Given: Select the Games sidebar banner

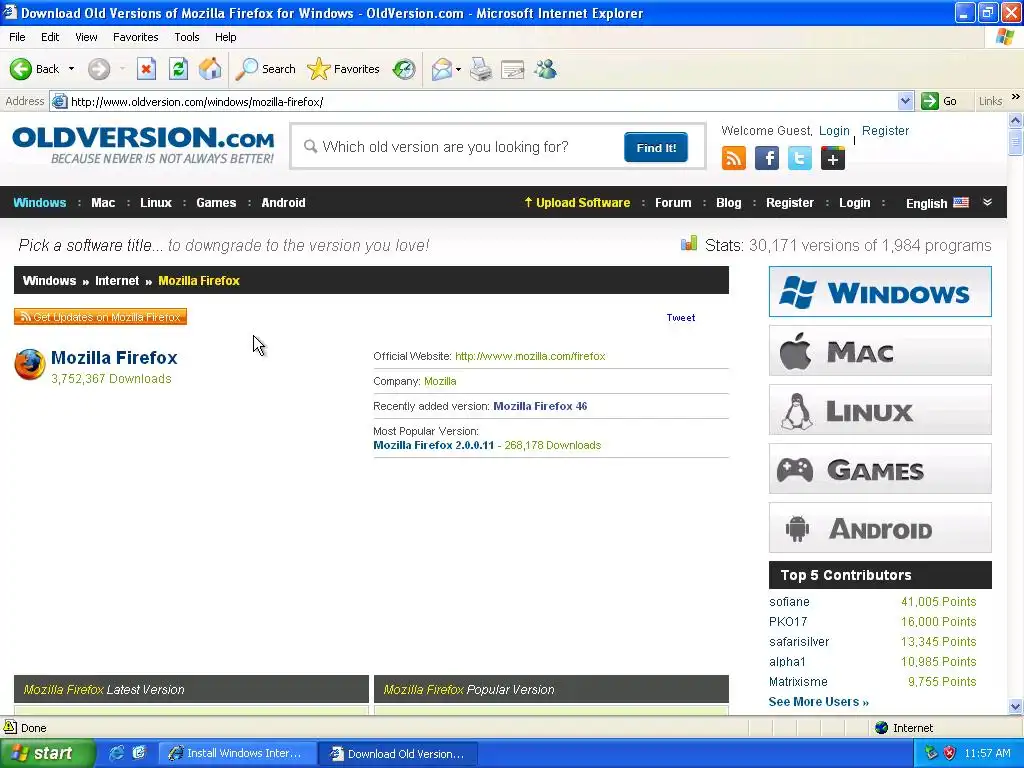Looking at the screenshot, I should (880, 468).
